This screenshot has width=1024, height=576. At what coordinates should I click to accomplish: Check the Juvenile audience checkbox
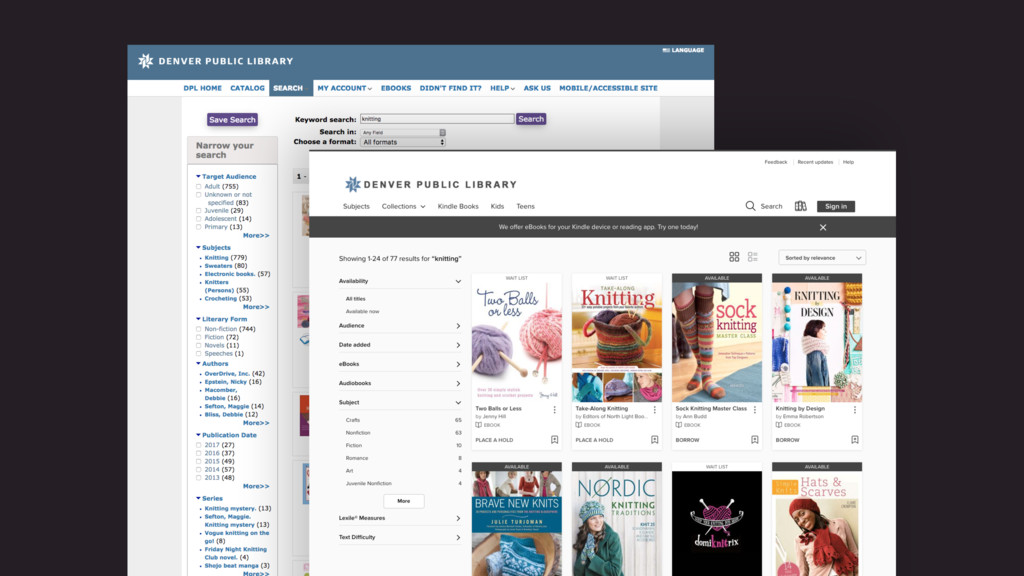(x=199, y=210)
